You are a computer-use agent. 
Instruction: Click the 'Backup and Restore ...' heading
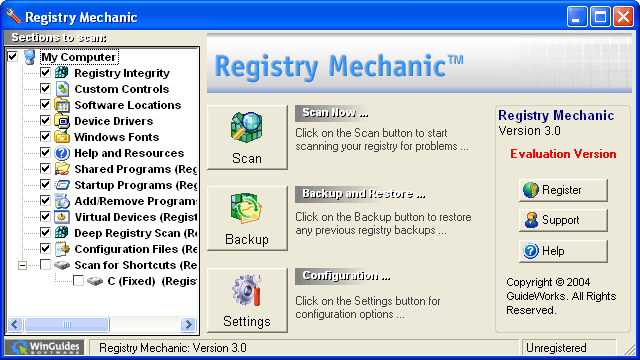tap(364, 193)
